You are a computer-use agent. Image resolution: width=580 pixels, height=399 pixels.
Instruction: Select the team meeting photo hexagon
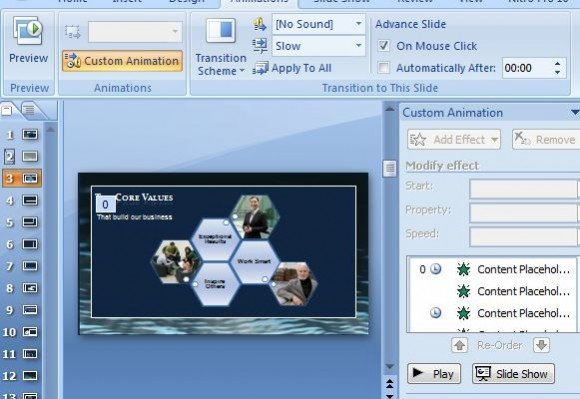click(175, 261)
